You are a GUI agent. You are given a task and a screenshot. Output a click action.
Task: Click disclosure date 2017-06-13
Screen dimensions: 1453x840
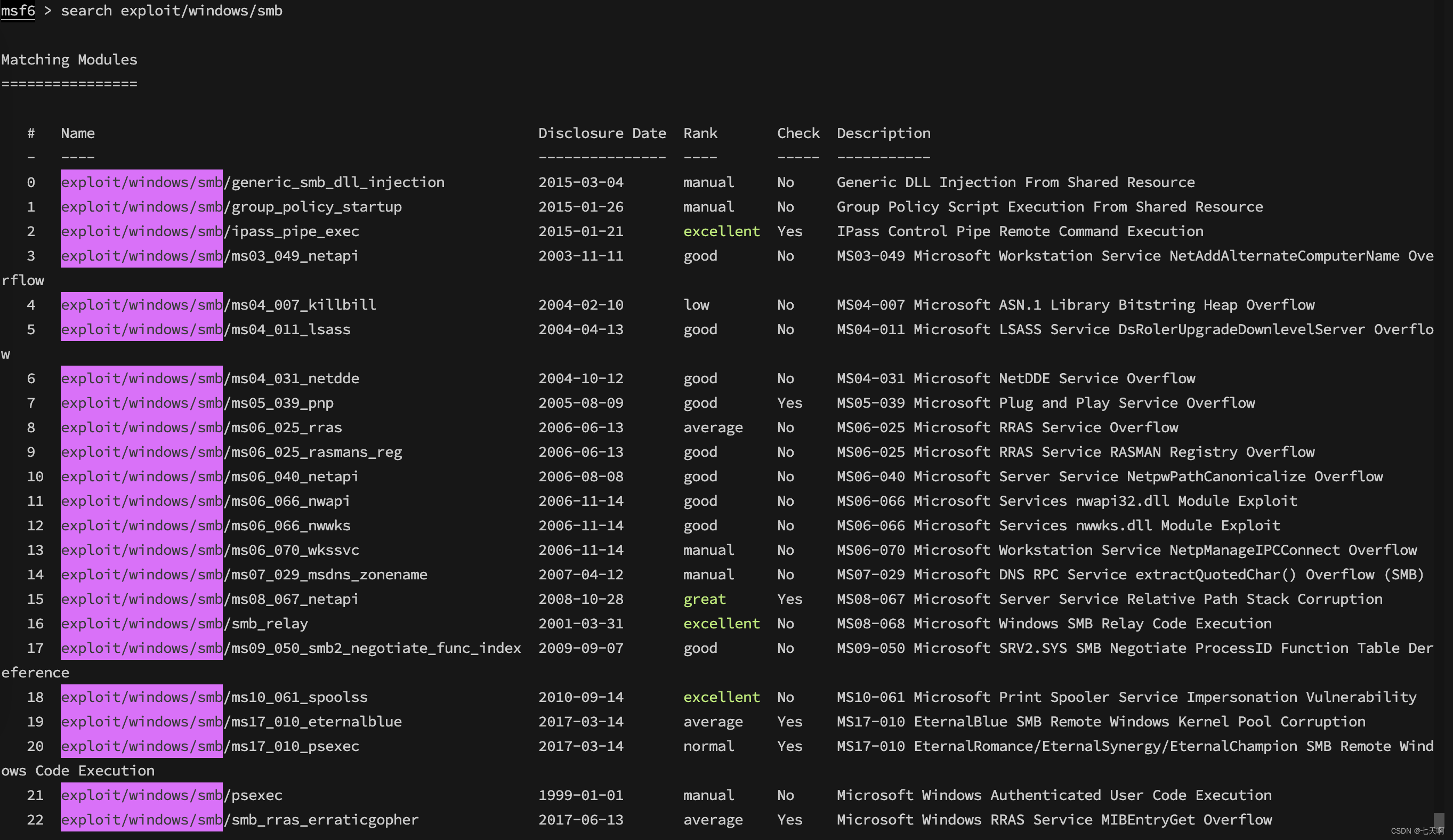pos(580,819)
